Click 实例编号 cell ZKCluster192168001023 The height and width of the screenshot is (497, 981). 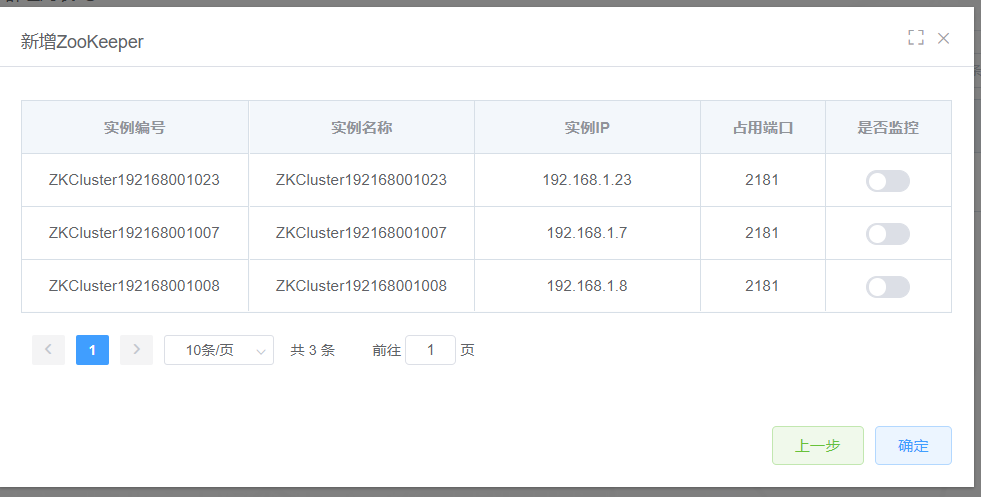pyautogui.click(x=135, y=180)
